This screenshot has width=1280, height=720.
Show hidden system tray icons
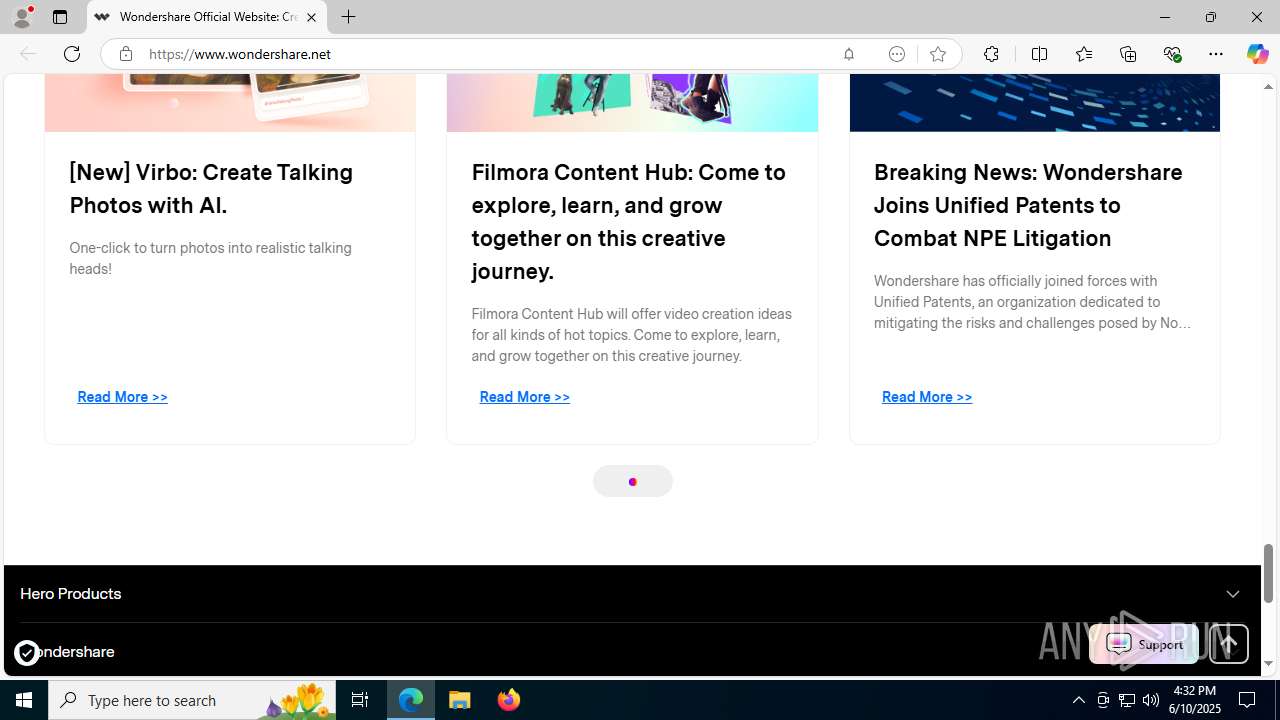(1078, 700)
